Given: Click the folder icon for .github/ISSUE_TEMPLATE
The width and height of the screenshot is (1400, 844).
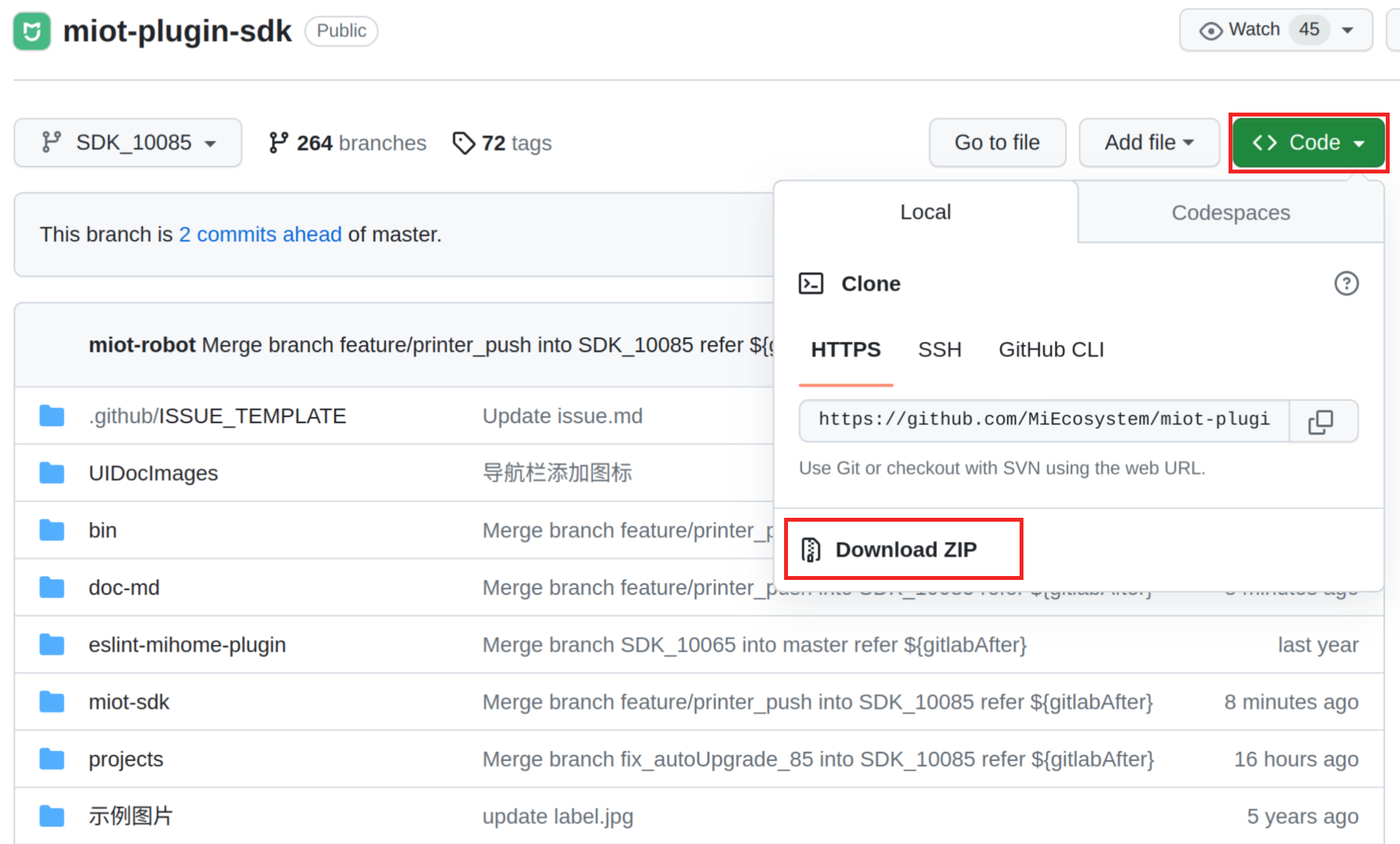Looking at the screenshot, I should 52,416.
